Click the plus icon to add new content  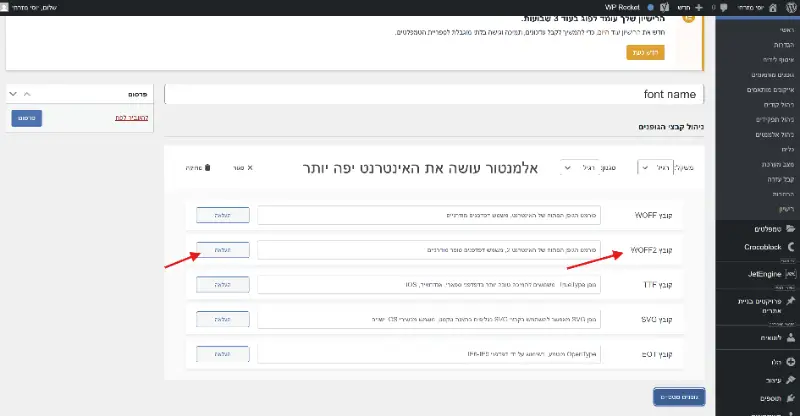click(697, 7)
